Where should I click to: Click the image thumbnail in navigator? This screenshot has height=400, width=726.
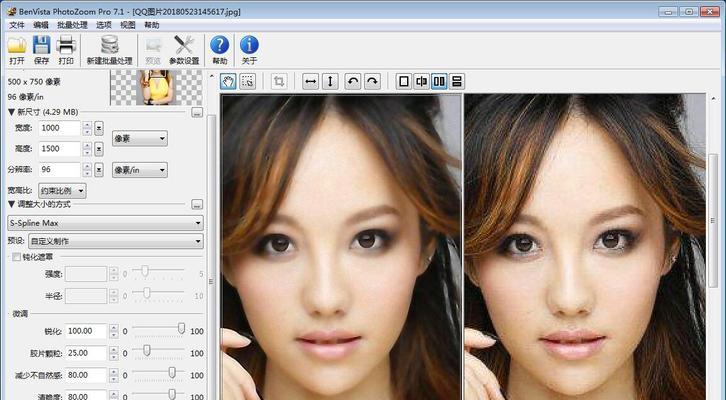click(x=156, y=88)
